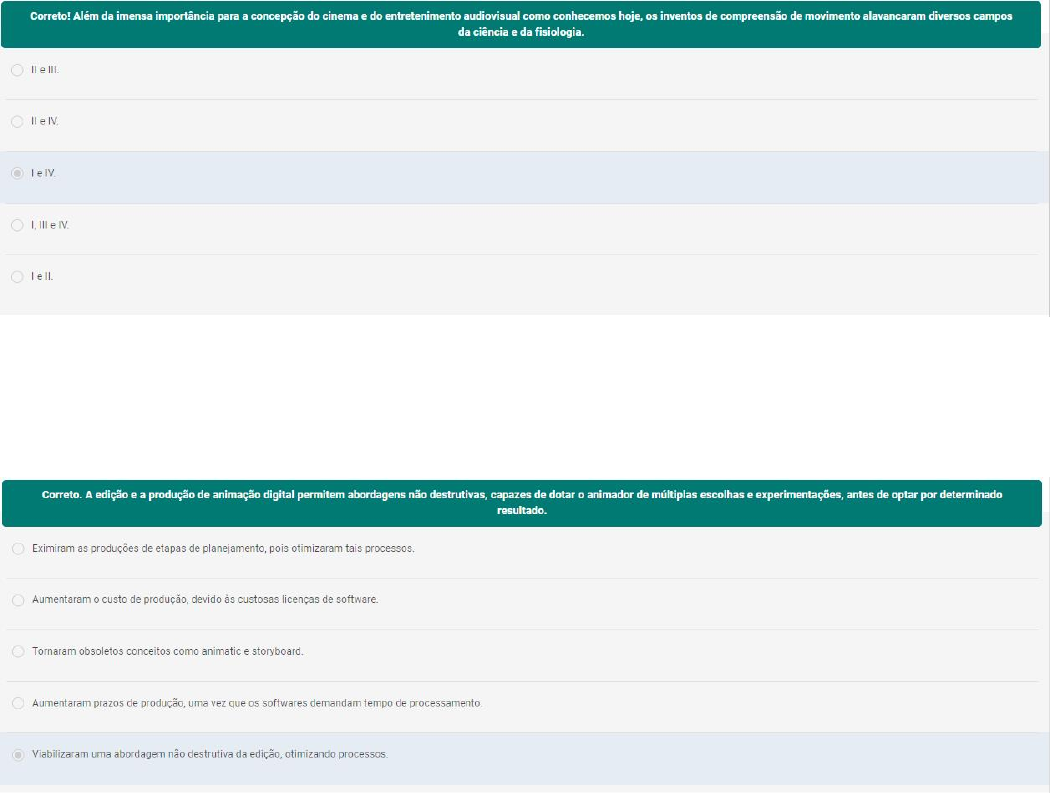
Task: Click the text 'Tornaram obsoletos conceitos como animatic e storyboard.'
Action: [167, 651]
